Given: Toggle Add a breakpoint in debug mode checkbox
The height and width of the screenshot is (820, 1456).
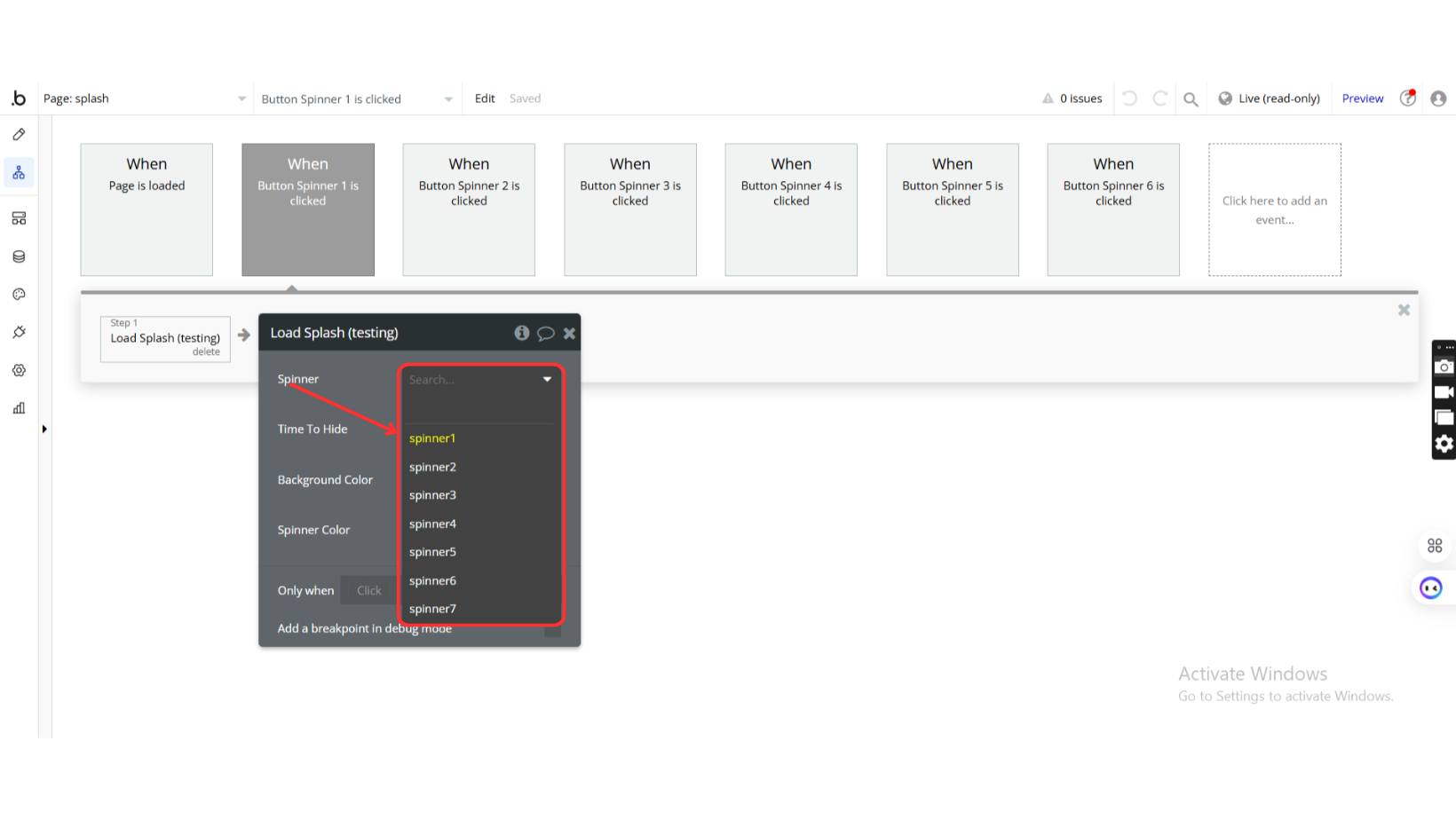Looking at the screenshot, I should [552, 629].
